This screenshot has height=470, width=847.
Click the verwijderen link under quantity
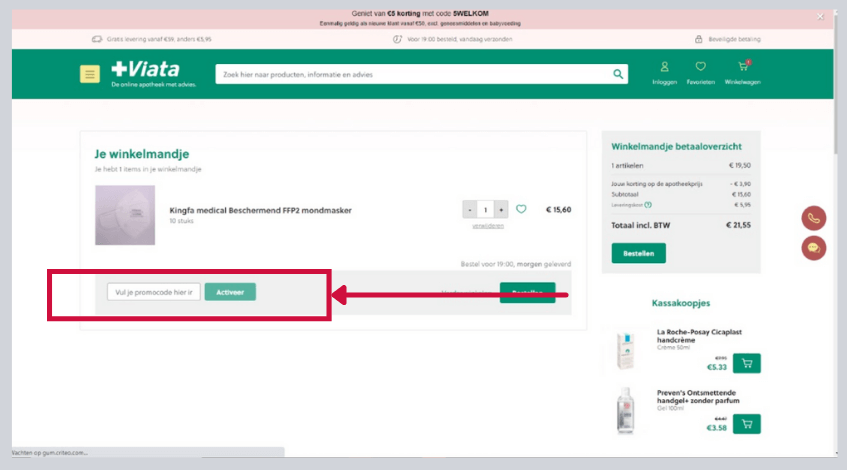click(487, 226)
